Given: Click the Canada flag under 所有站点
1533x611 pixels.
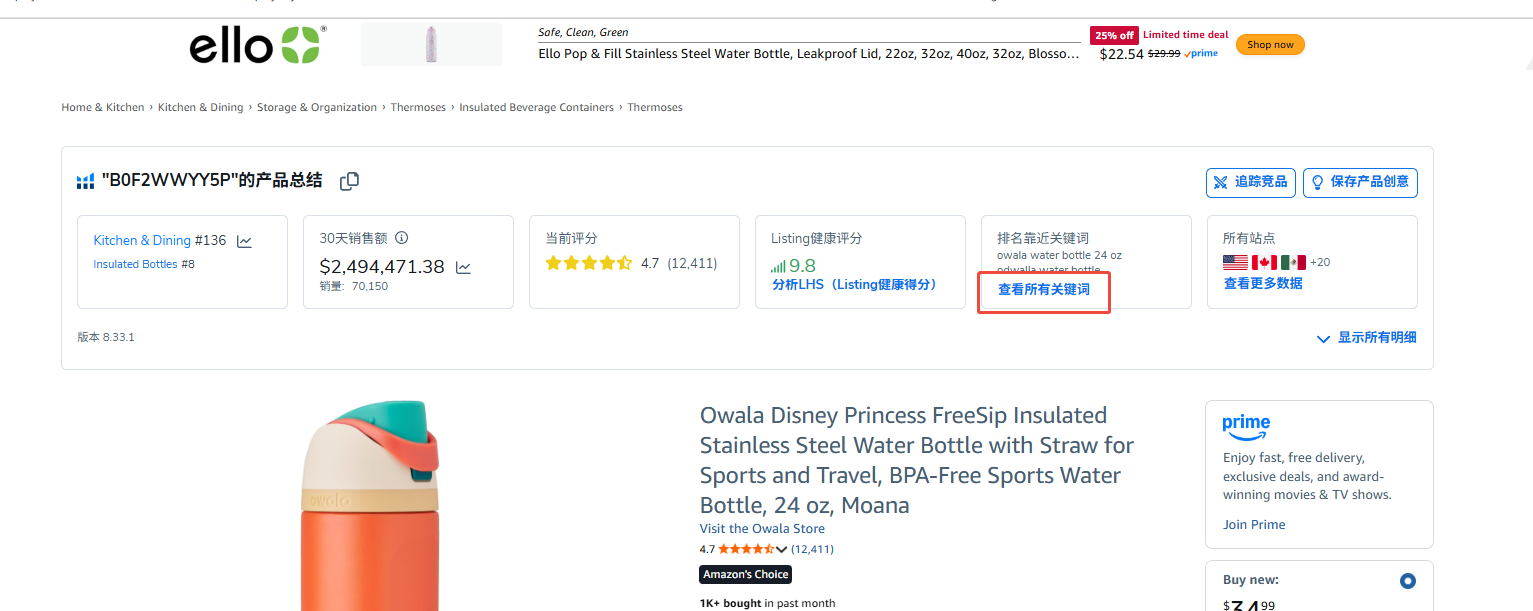Looking at the screenshot, I should (x=1264, y=262).
